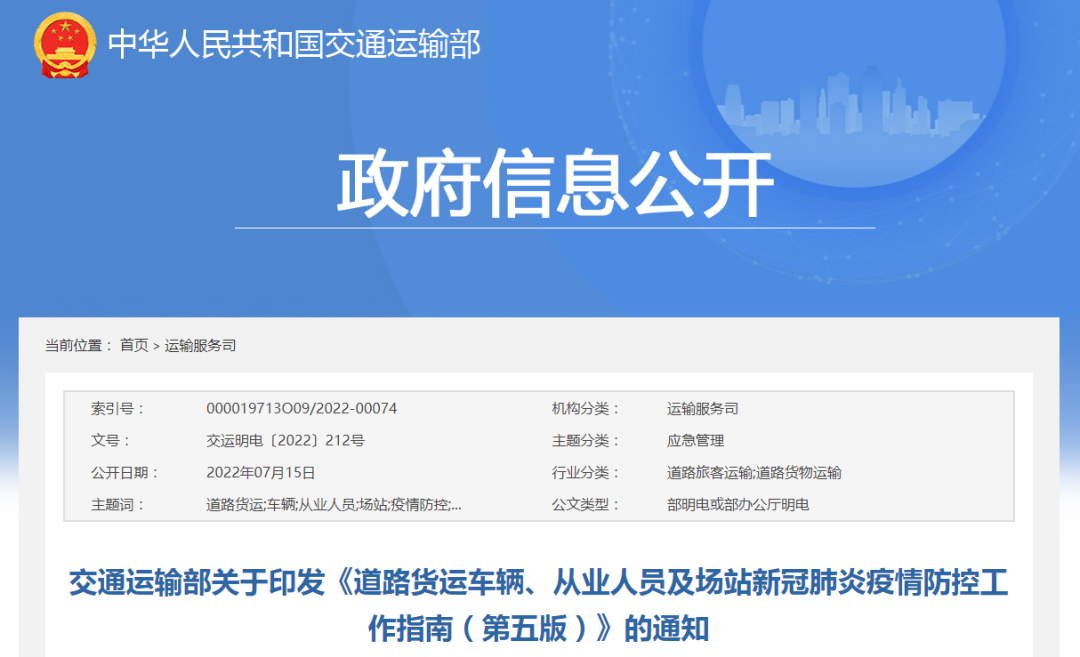Select the 索引号 label
This screenshot has height=657, width=1080.
pos(118,409)
